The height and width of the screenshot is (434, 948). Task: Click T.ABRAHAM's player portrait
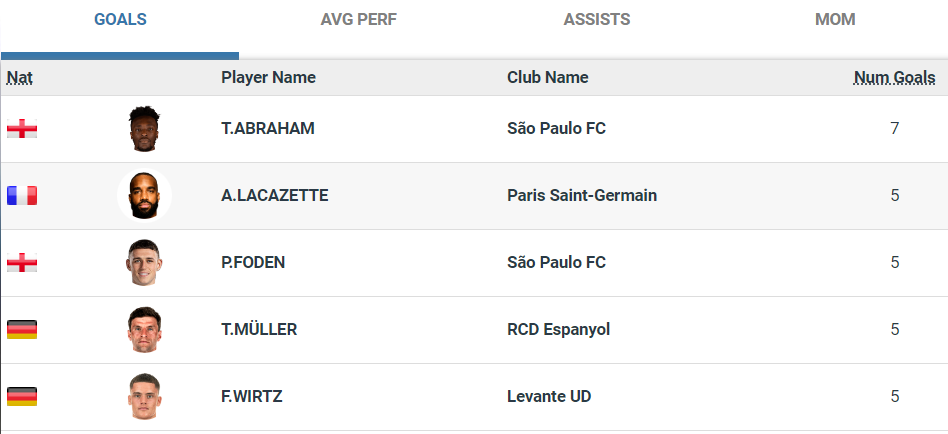[144, 129]
